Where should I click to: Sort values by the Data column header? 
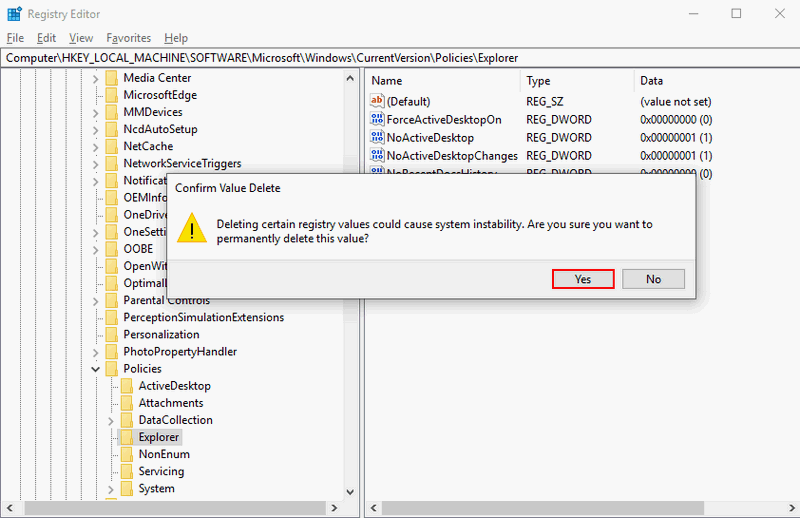(x=717, y=81)
